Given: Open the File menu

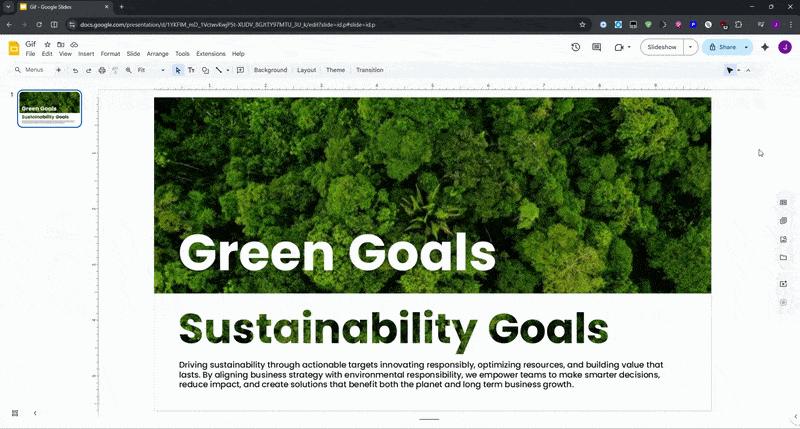Looking at the screenshot, I should pyautogui.click(x=31, y=54).
